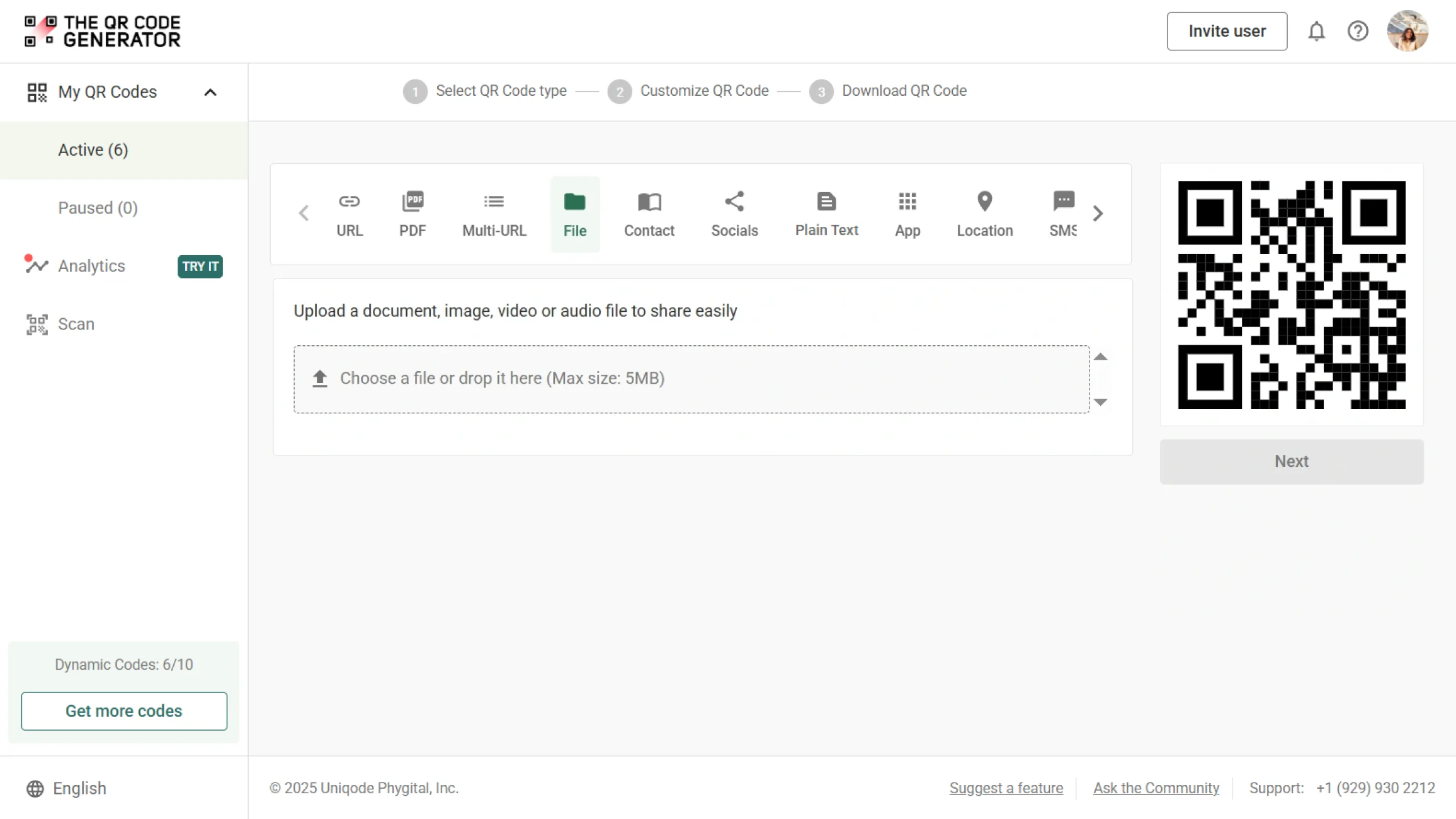Click the file upload drop zone
This screenshot has height=819, width=1456.
coord(691,379)
